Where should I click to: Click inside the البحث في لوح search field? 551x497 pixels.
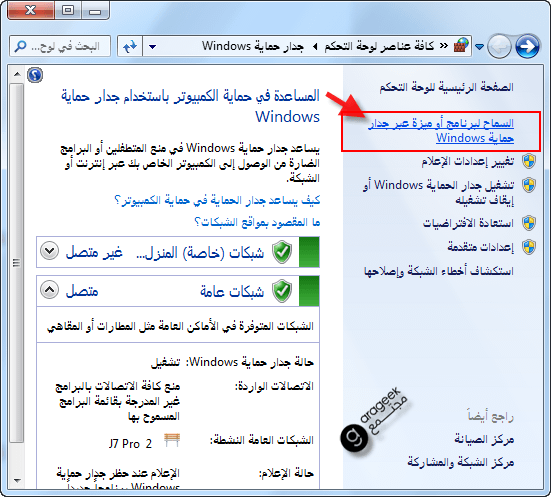click(x=60, y=46)
